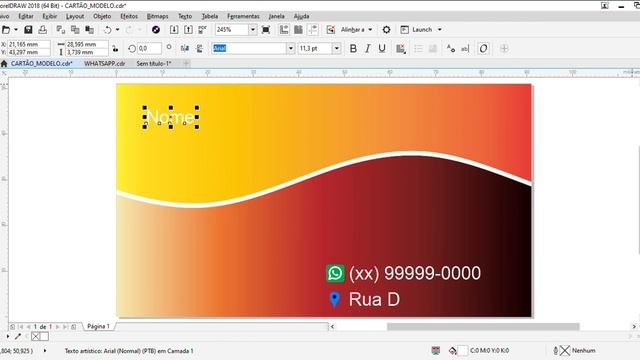The image size is (640, 360).
Task: Open the font list dropdown arrow
Action: (x=291, y=49)
